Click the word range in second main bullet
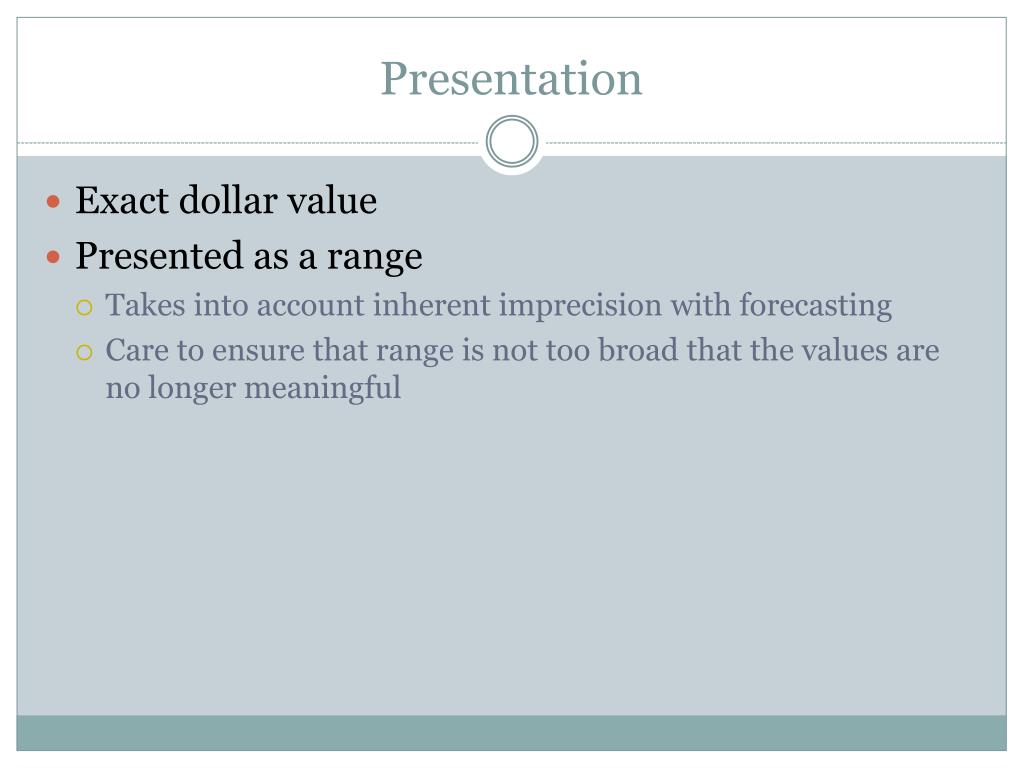Viewport: 1024px width, 768px height. [x=374, y=257]
